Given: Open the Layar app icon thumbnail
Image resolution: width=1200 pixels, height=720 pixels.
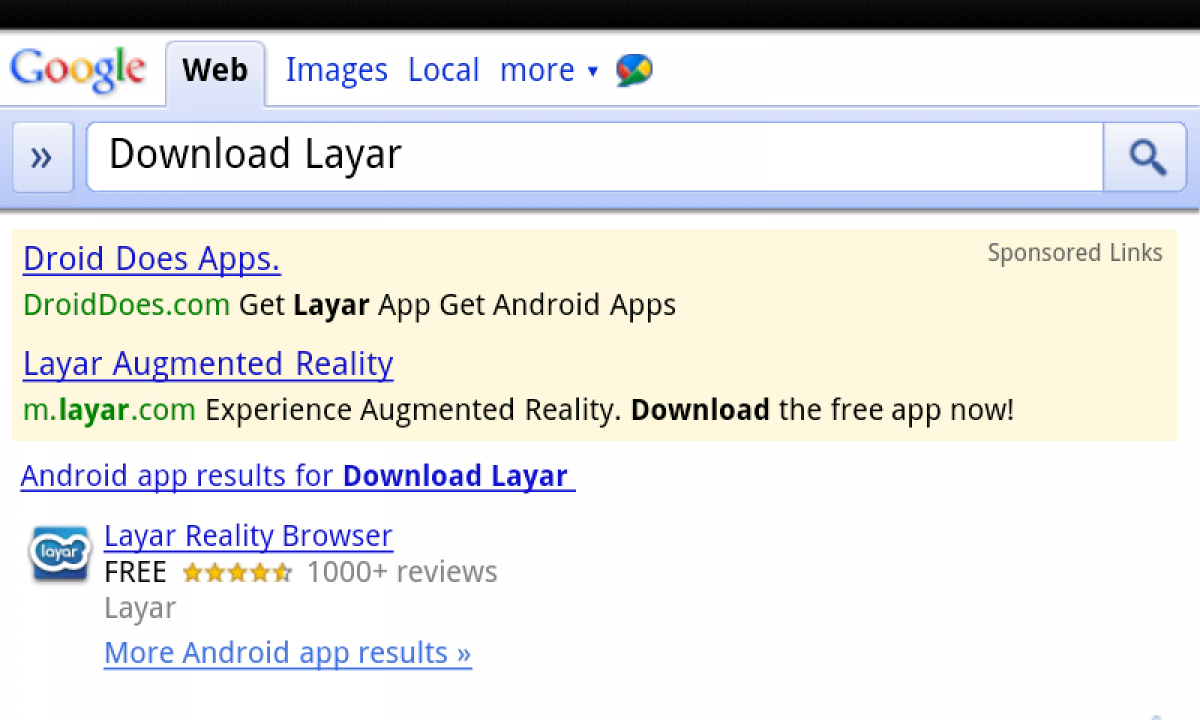Looking at the screenshot, I should (x=60, y=553).
